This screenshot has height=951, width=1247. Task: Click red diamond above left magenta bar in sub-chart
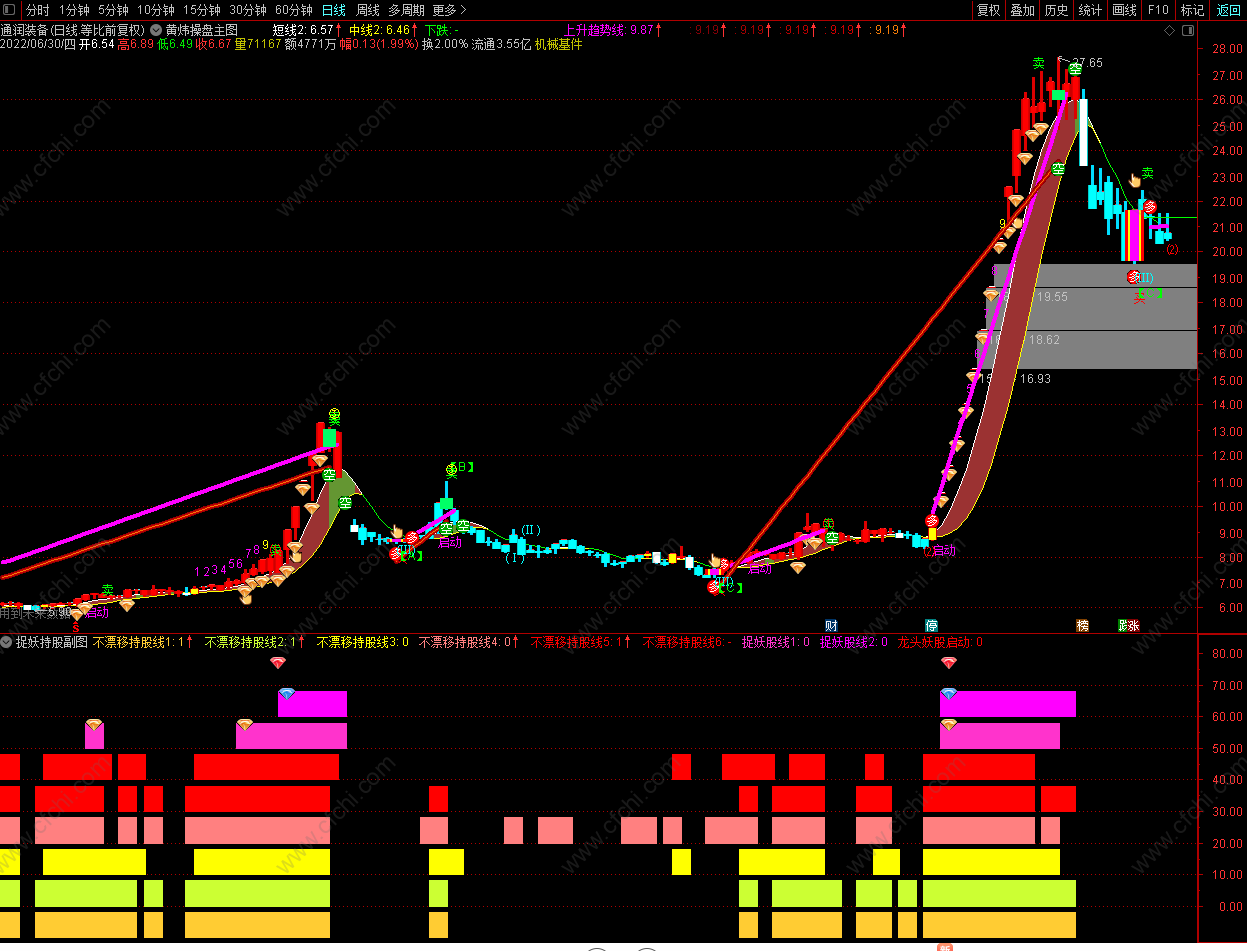tap(278, 662)
